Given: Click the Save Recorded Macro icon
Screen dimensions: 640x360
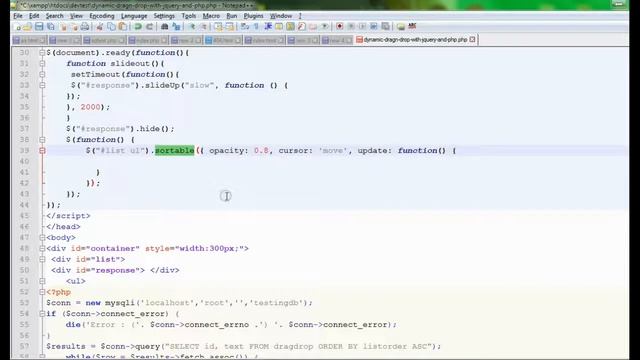Looking at the screenshot, I should pos(385,27).
